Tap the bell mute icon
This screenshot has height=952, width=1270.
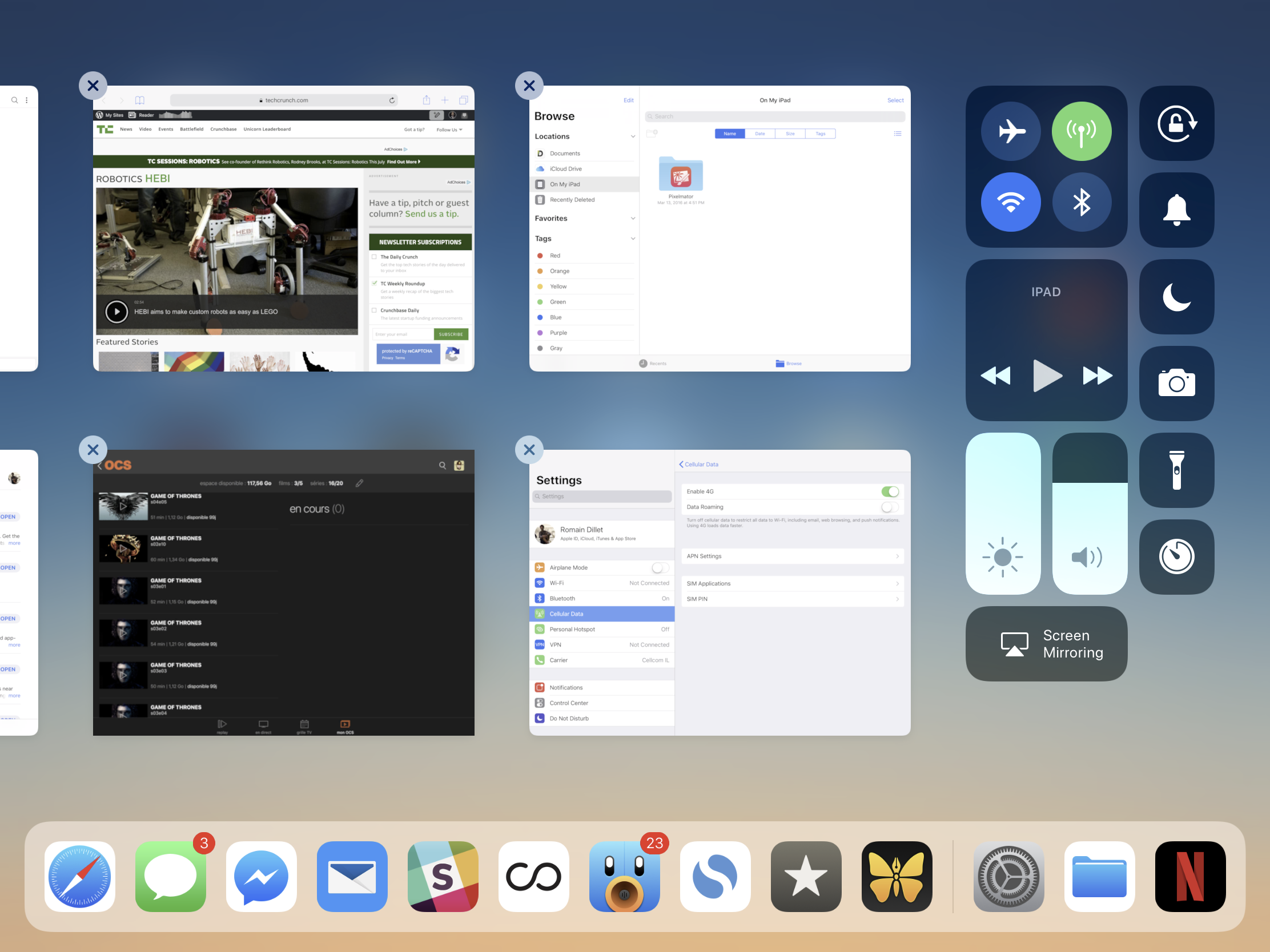[x=1176, y=210]
